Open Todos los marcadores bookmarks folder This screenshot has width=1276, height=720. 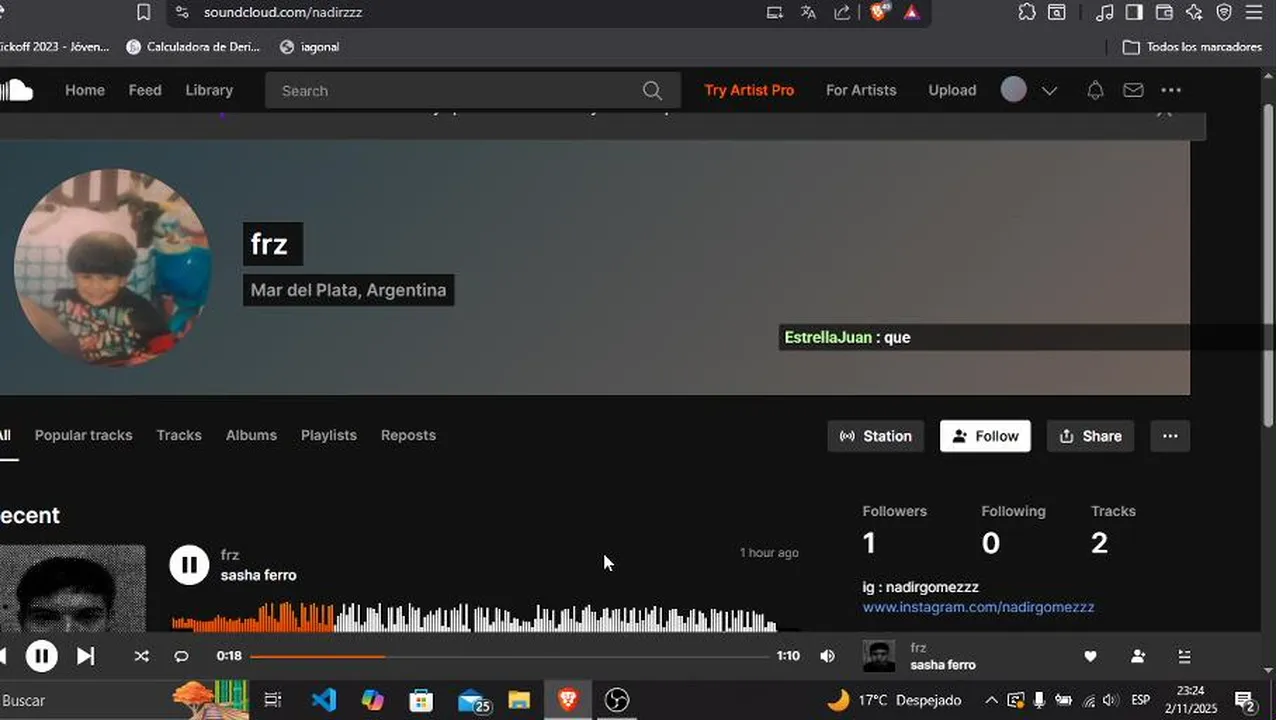click(1193, 47)
